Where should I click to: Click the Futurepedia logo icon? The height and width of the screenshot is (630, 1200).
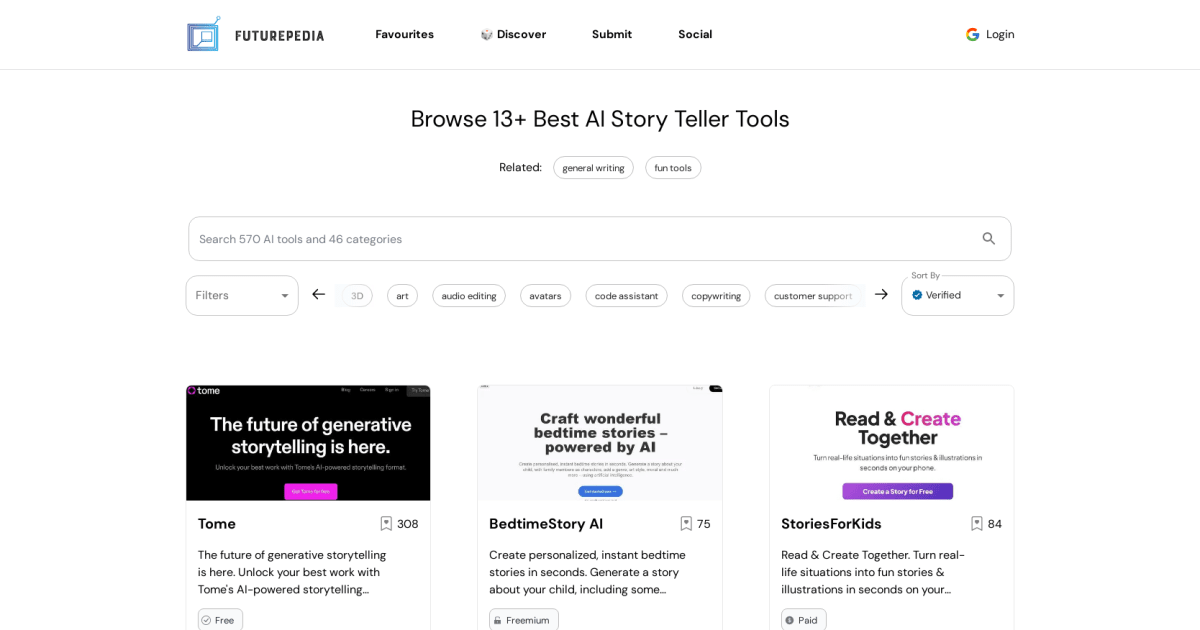pos(203,33)
